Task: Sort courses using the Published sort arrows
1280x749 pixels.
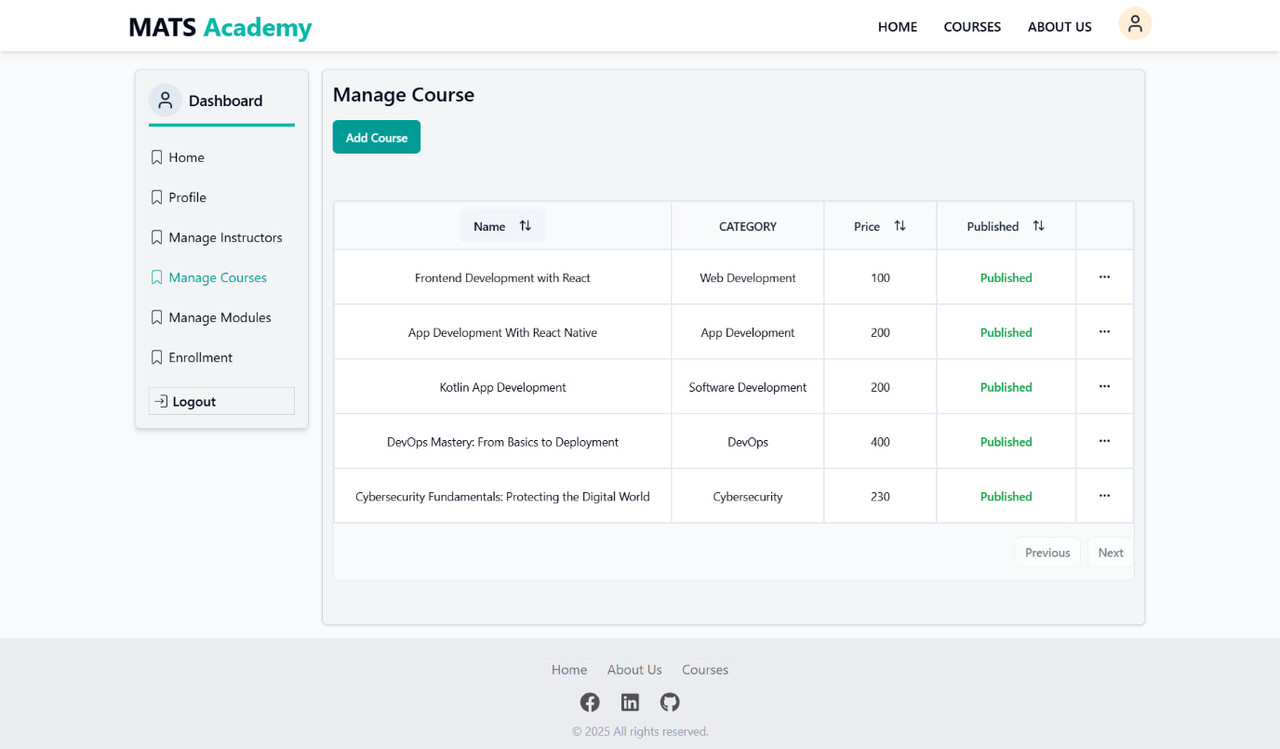Action: [x=1038, y=226]
